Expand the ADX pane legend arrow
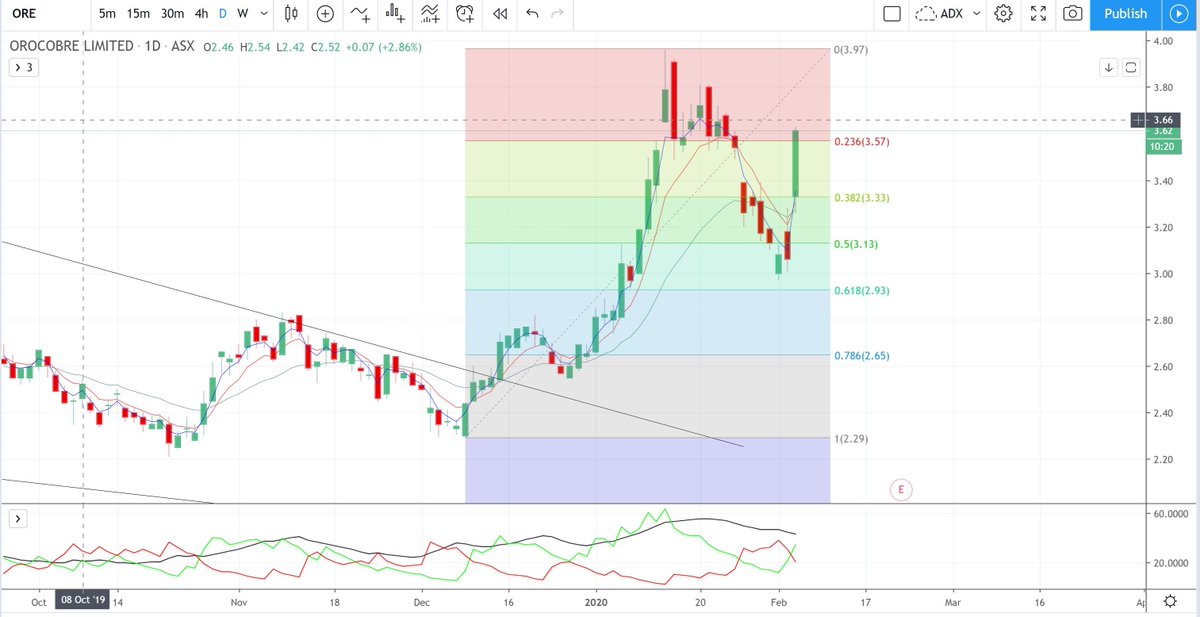 16,518
